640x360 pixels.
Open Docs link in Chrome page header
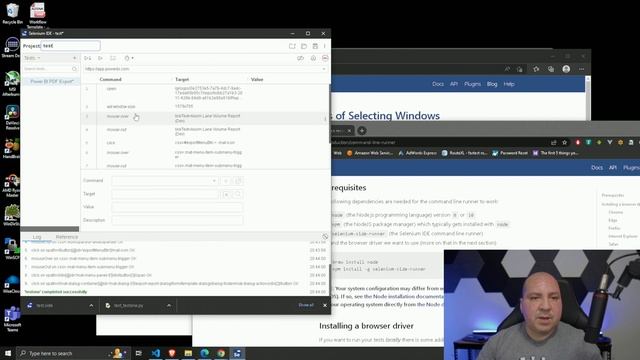597,168
